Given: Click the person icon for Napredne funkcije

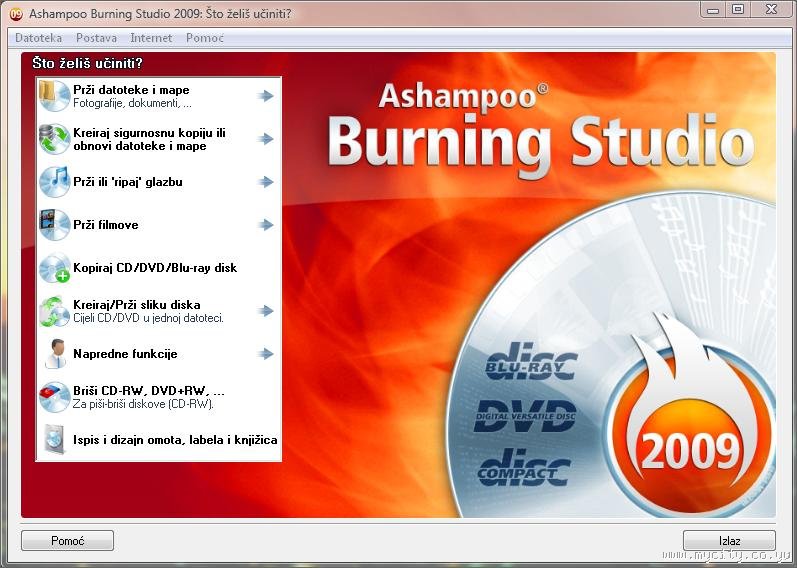Looking at the screenshot, I should [x=54, y=353].
